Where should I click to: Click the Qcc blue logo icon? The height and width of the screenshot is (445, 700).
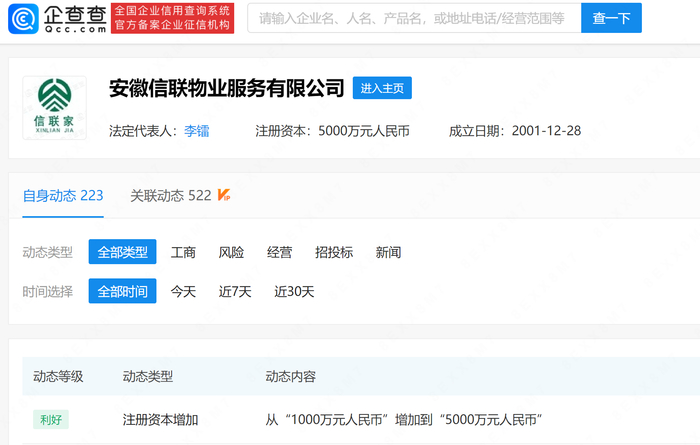click(23, 19)
